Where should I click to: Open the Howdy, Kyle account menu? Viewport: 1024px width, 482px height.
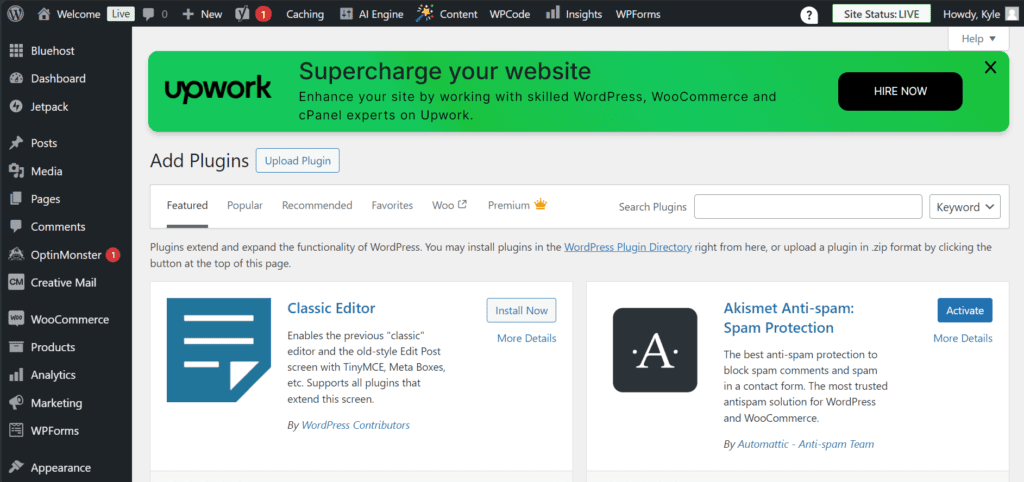(x=980, y=14)
